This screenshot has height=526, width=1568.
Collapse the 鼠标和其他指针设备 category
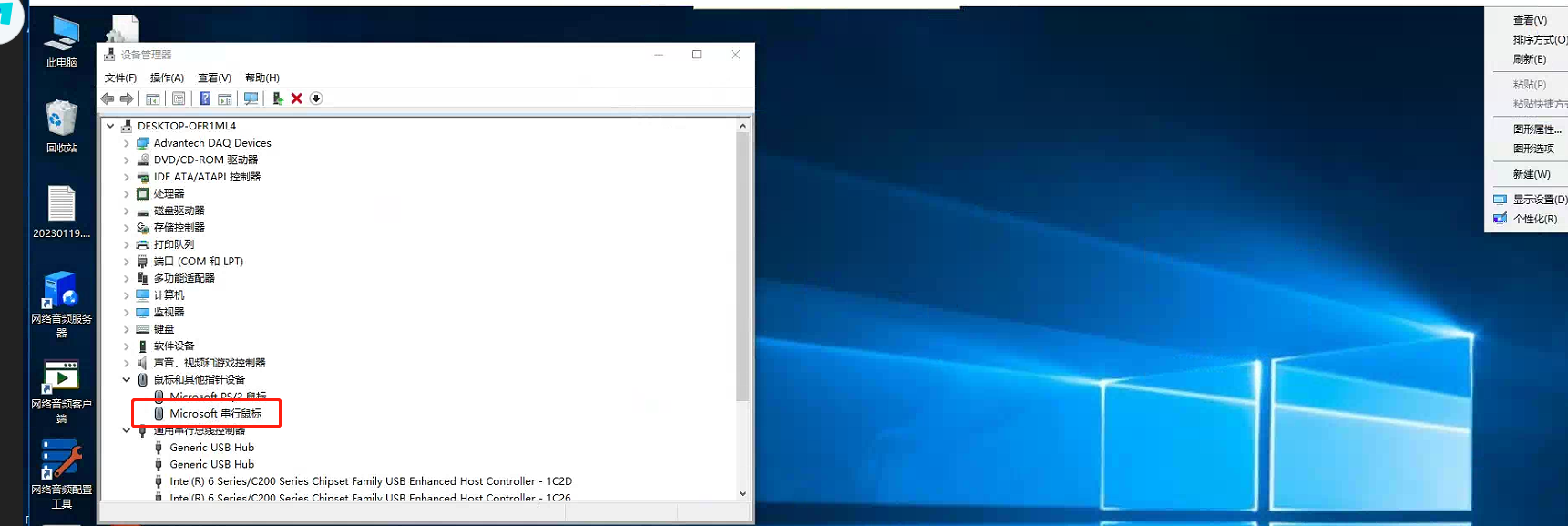(127, 380)
